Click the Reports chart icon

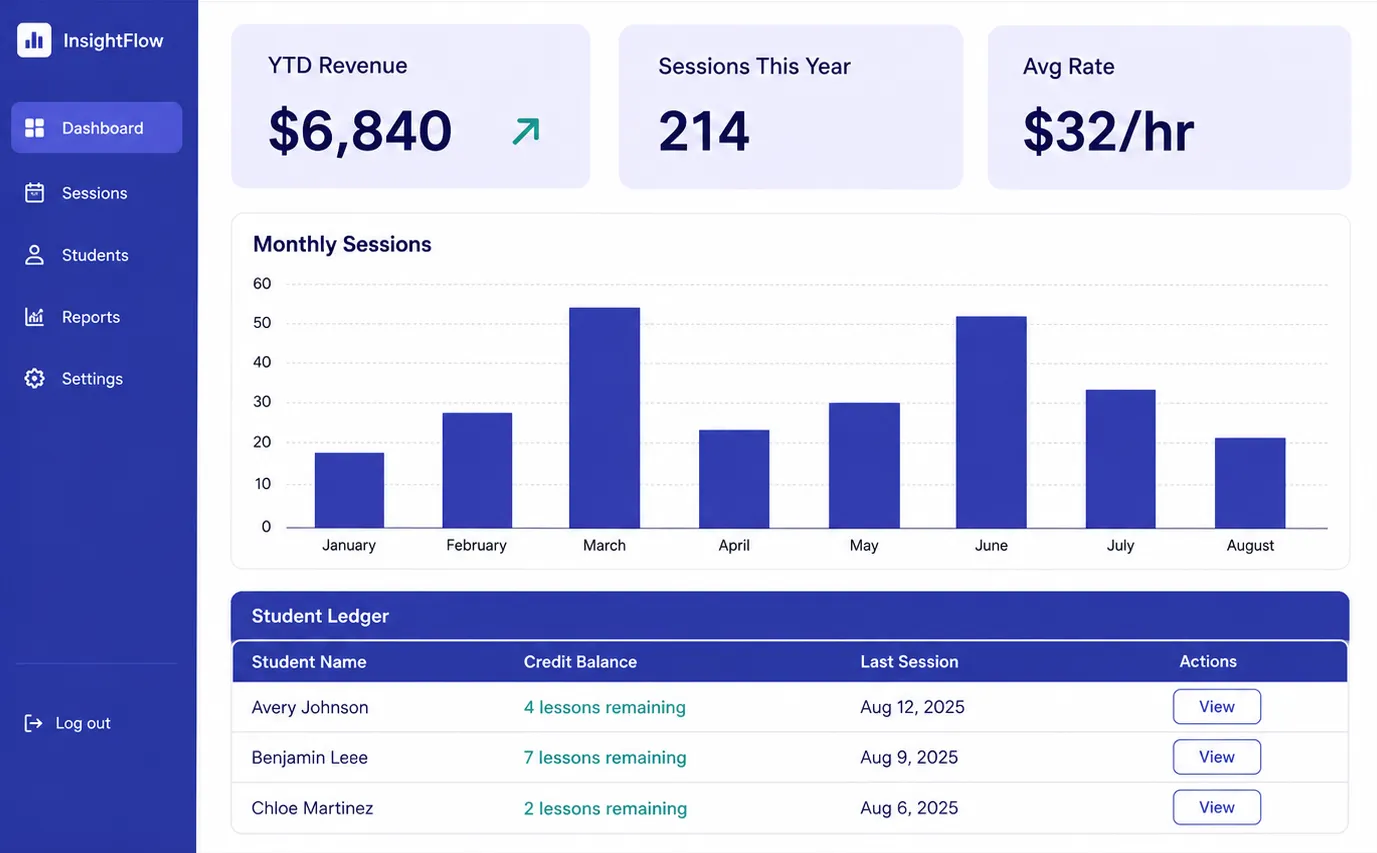tap(35, 317)
